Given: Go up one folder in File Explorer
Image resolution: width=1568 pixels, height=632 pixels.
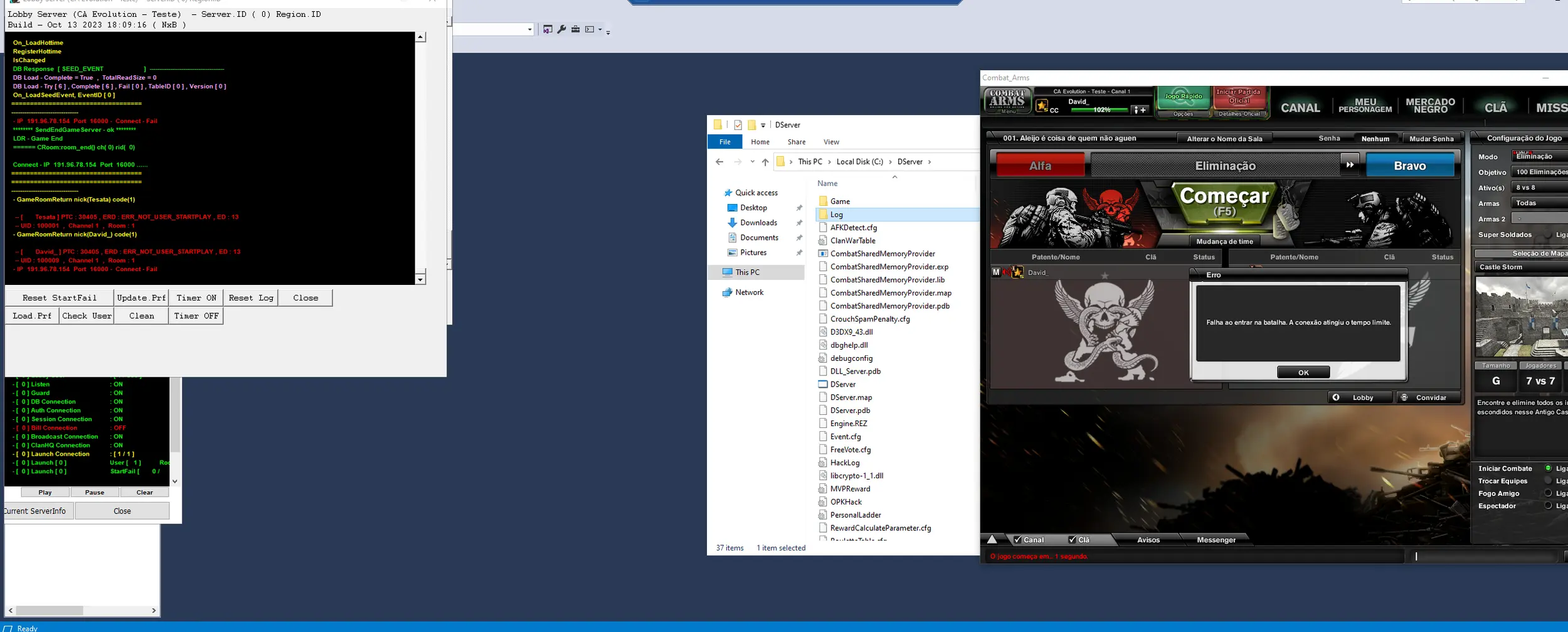Looking at the screenshot, I should [765, 162].
